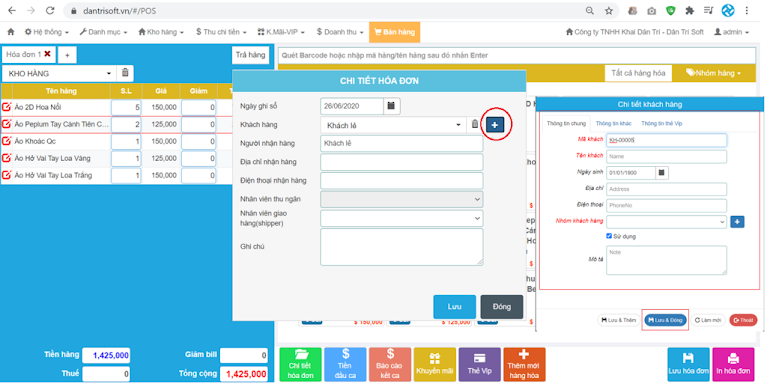
Task: Close Hóa đơn 1 tab with red X
Action: (x=47, y=54)
